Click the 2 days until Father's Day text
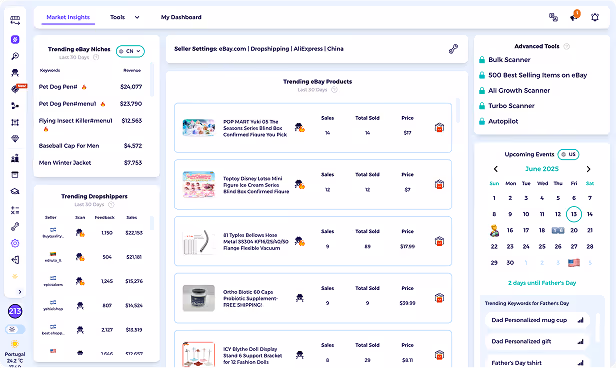 (x=542, y=283)
